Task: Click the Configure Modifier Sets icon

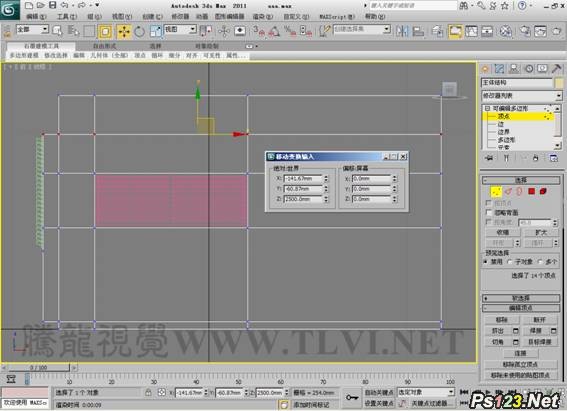Action: click(x=553, y=158)
